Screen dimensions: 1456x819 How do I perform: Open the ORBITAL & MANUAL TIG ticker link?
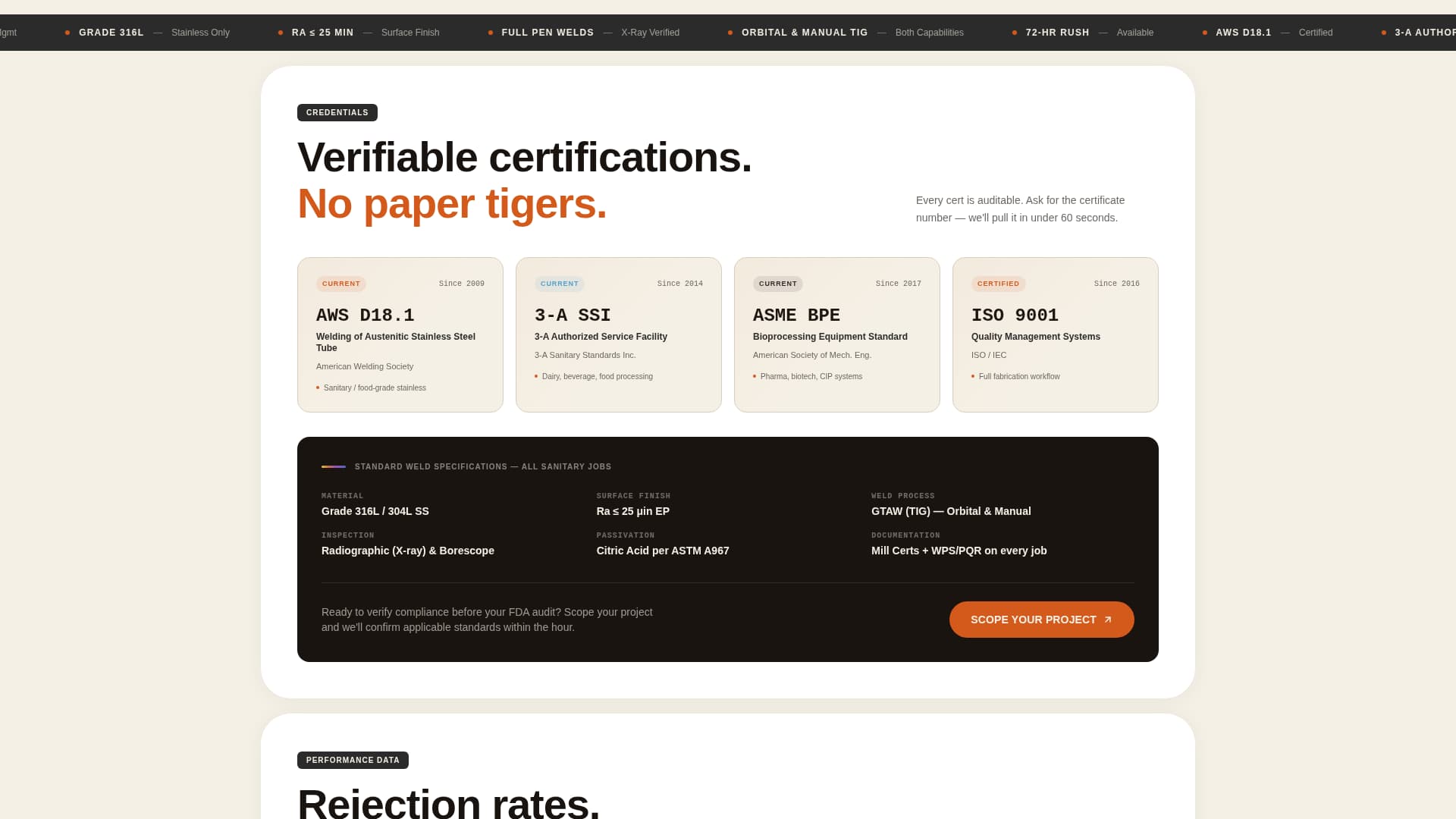(x=805, y=33)
